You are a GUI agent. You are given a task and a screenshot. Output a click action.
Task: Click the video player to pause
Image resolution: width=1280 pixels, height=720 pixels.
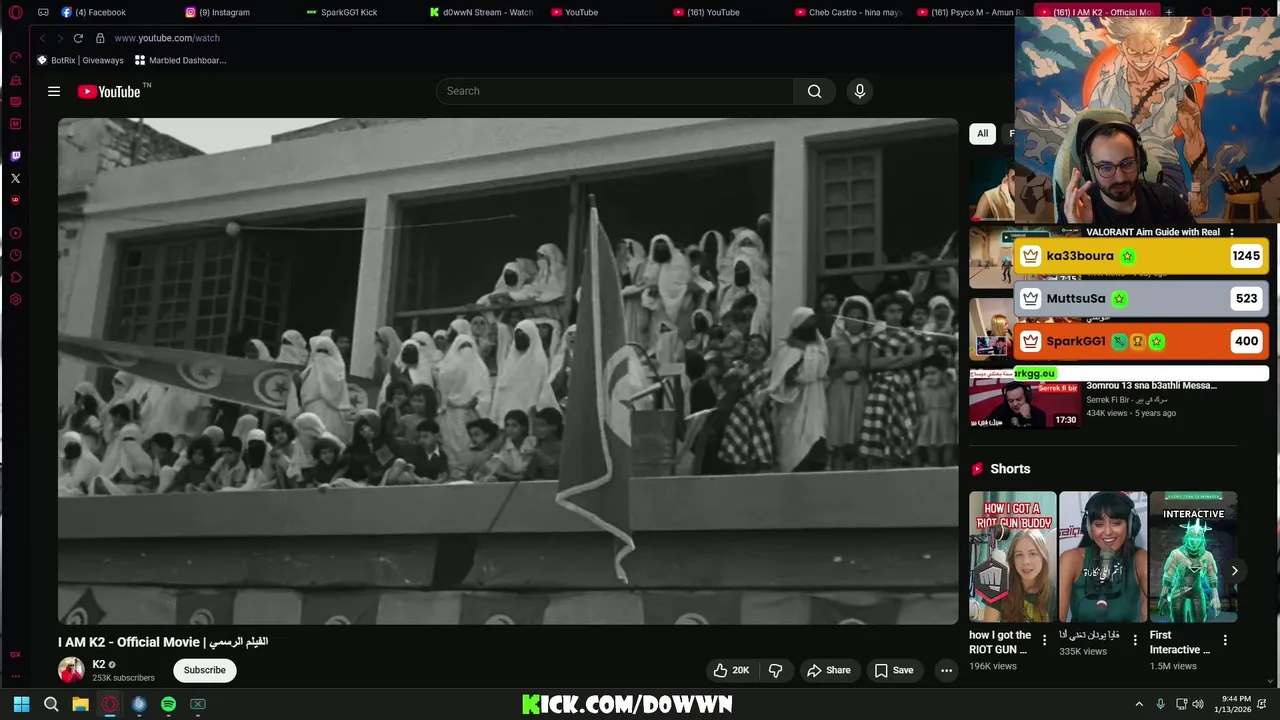coord(508,371)
